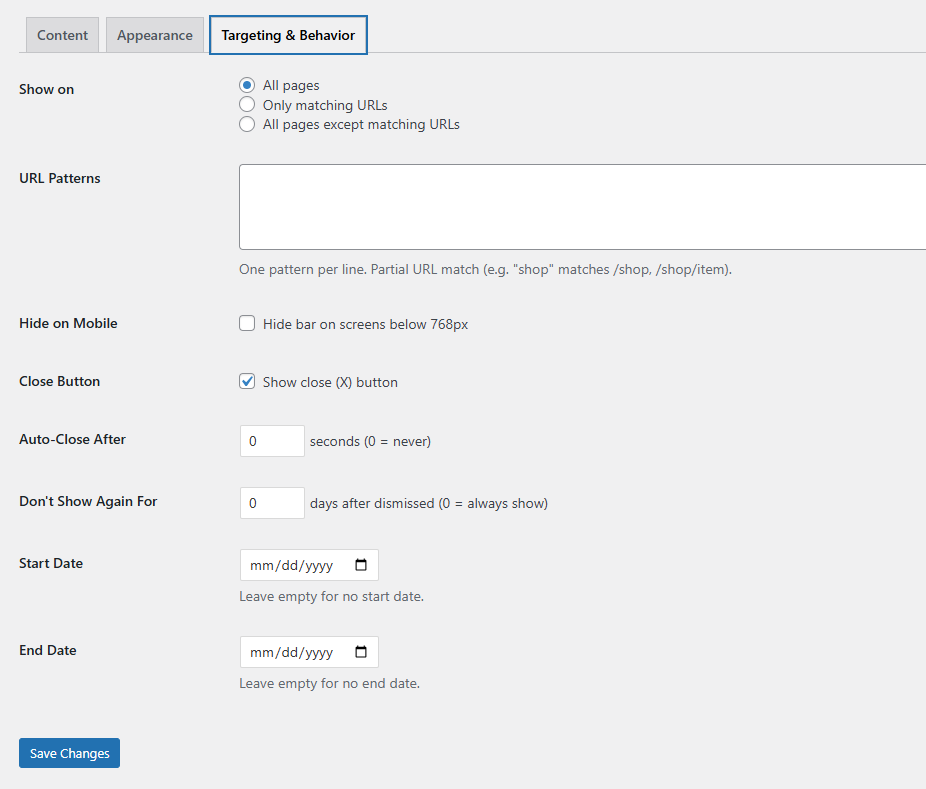Select the Targeting & Behavior tab
This screenshot has height=789, width=926.
coord(288,34)
